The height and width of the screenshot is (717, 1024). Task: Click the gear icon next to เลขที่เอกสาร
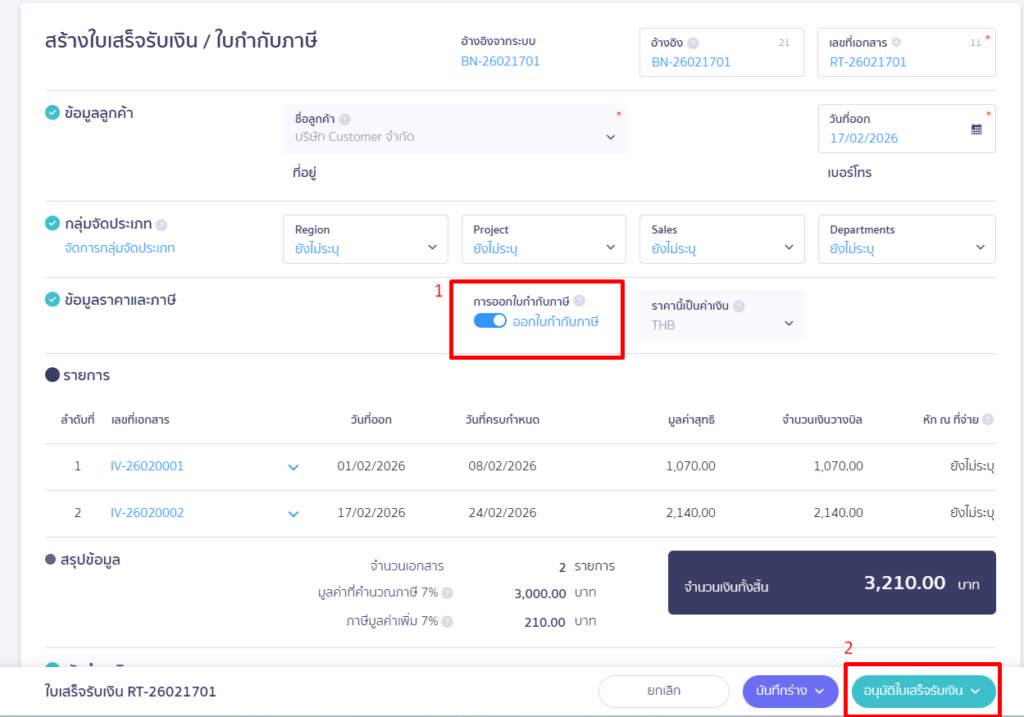(x=896, y=43)
